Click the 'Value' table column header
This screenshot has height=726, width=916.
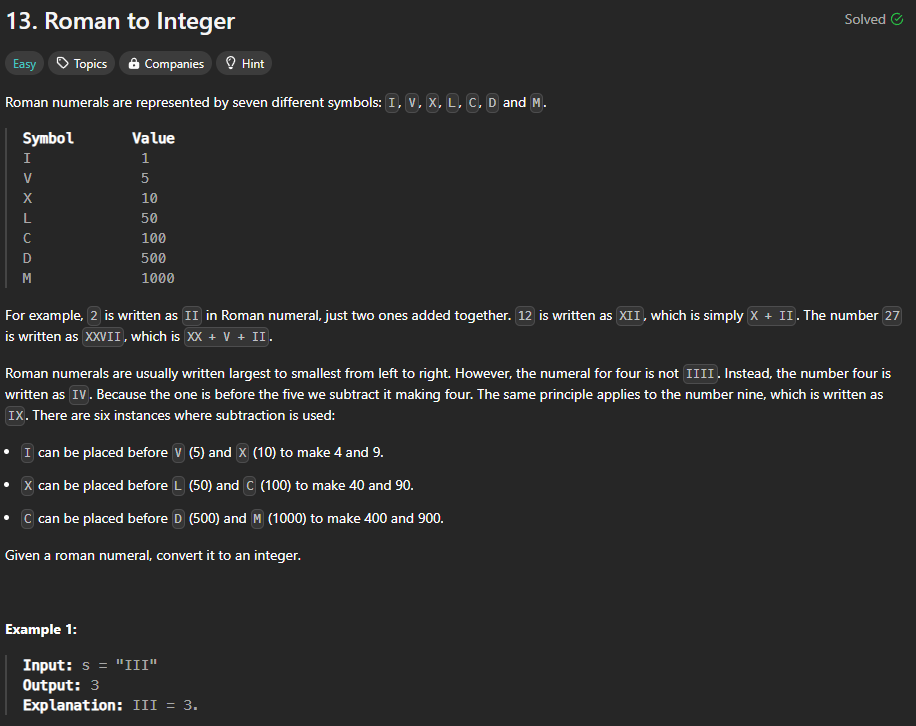tap(153, 138)
